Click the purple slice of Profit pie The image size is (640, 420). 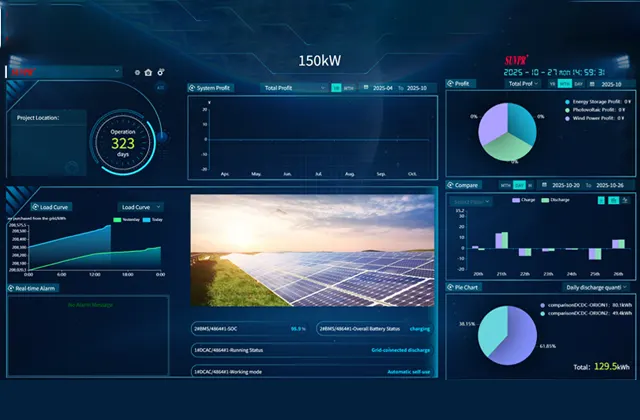pos(491,123)
